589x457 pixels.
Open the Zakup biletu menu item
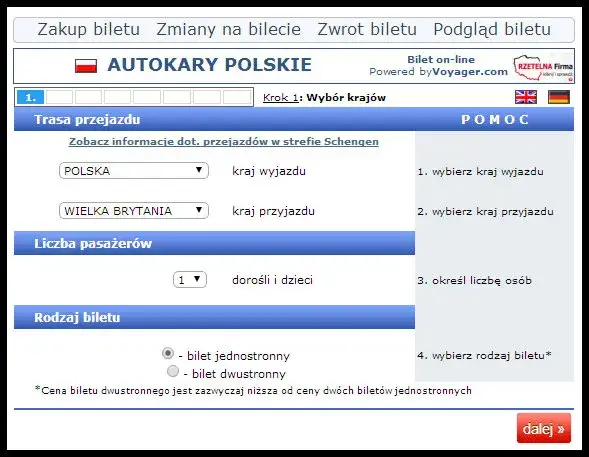[89, 29]
